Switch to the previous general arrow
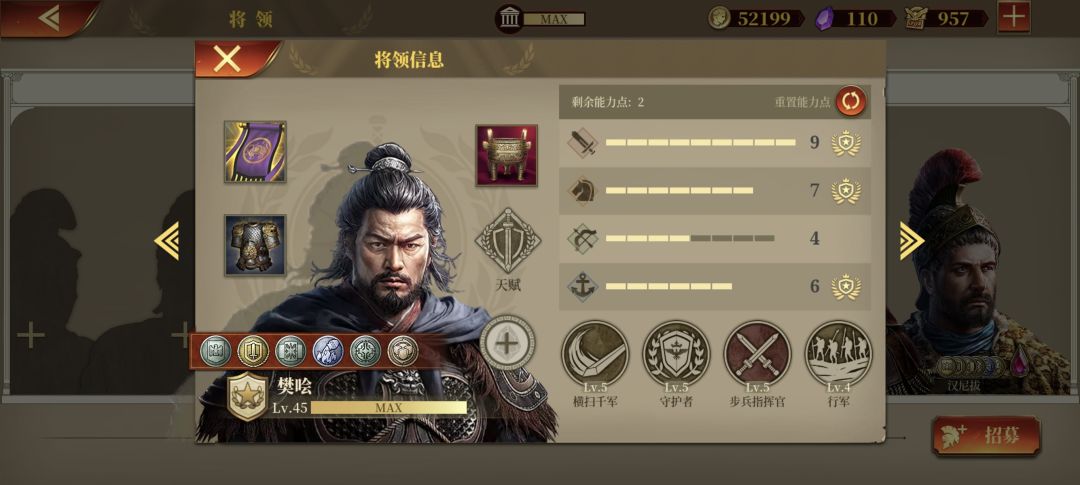1080x485 pixels. [x=167, y=240]
